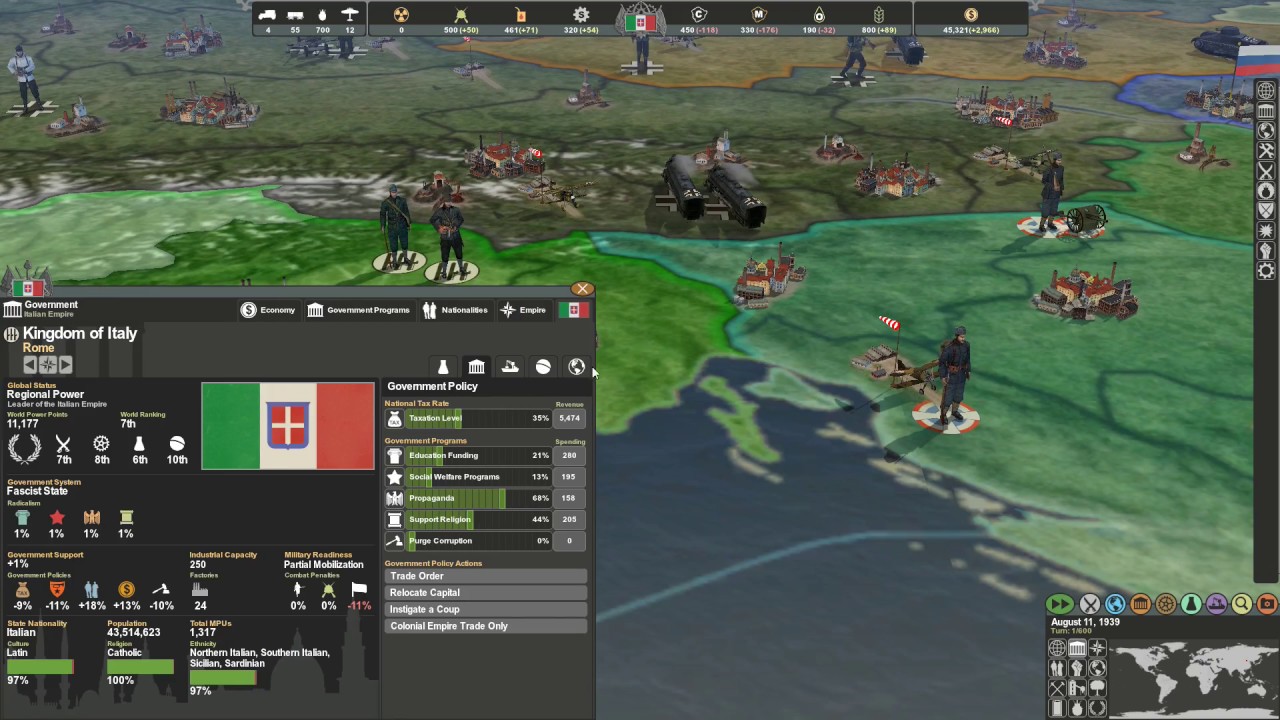Open the blue globe diplomacy button

coord(1115,604)
